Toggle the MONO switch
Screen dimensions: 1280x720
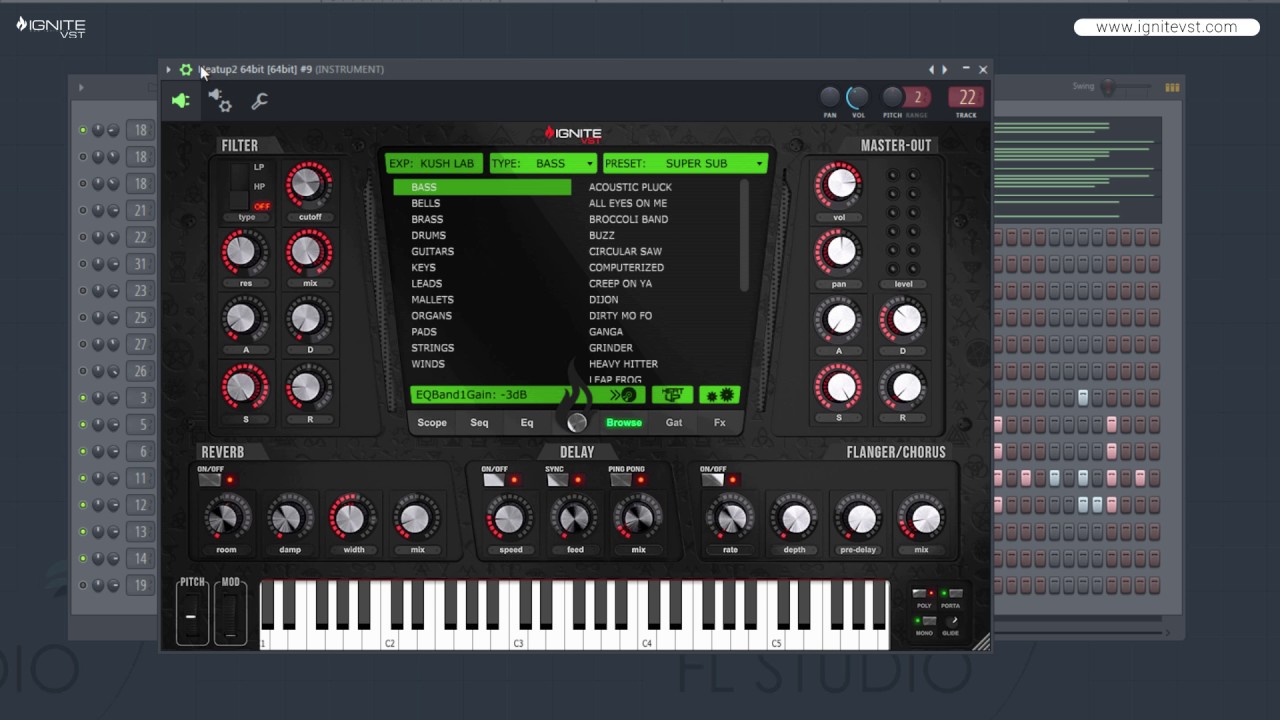tap(928, 621)
